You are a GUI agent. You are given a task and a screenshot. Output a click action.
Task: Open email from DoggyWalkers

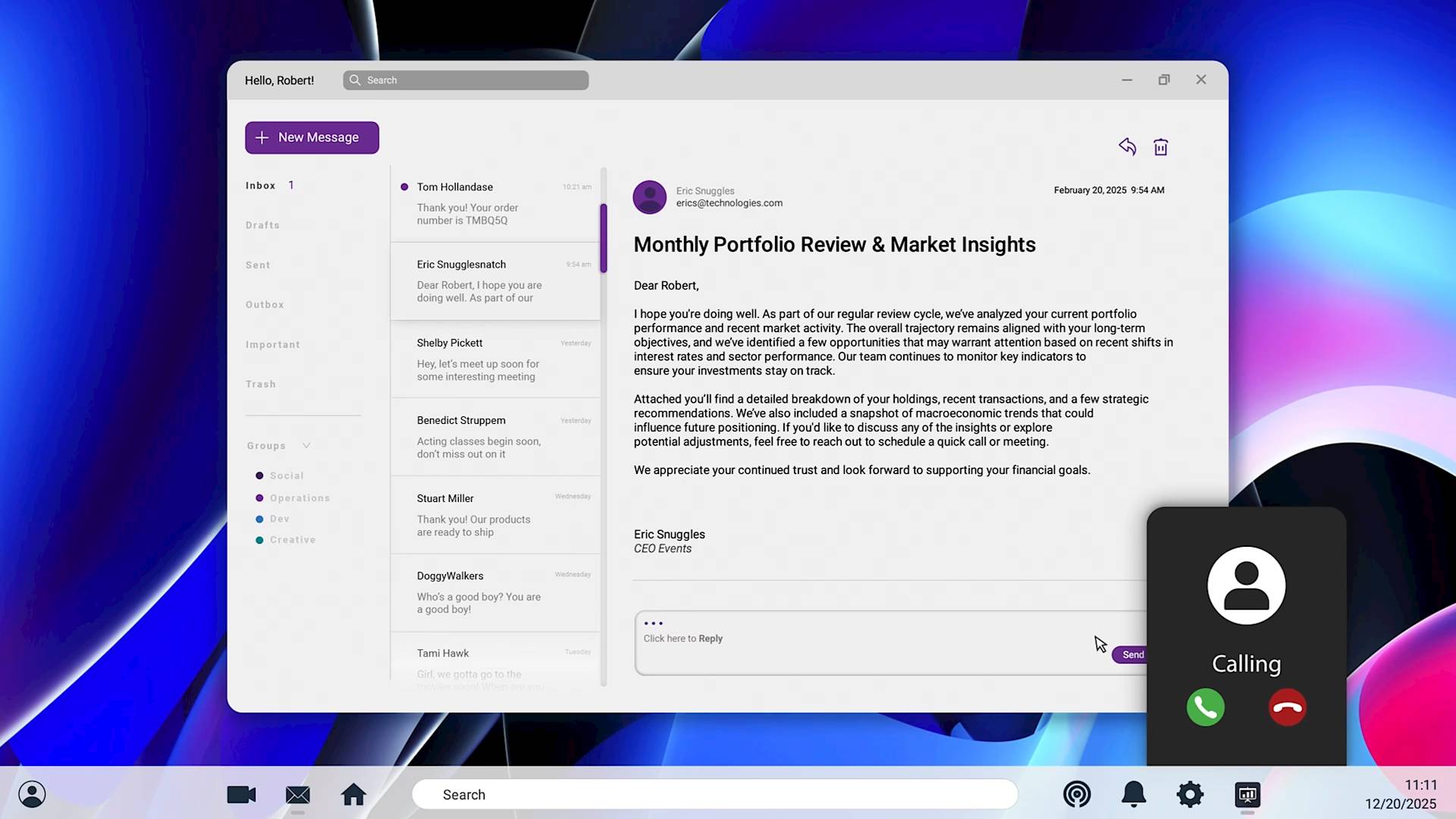[x=495, y=592]
